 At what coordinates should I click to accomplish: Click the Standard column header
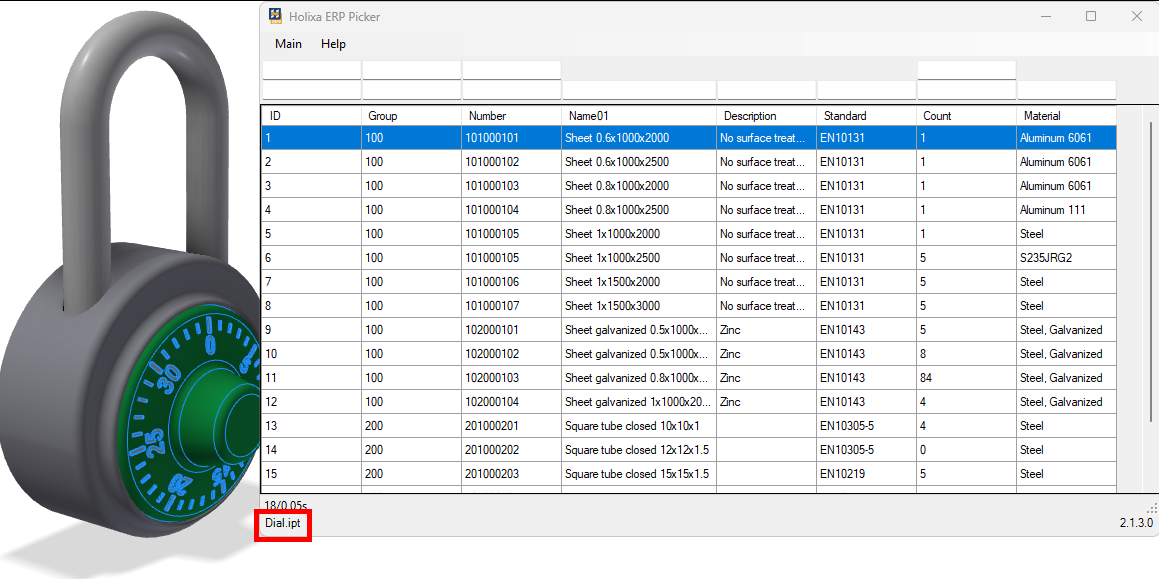(x=866, y=116)
